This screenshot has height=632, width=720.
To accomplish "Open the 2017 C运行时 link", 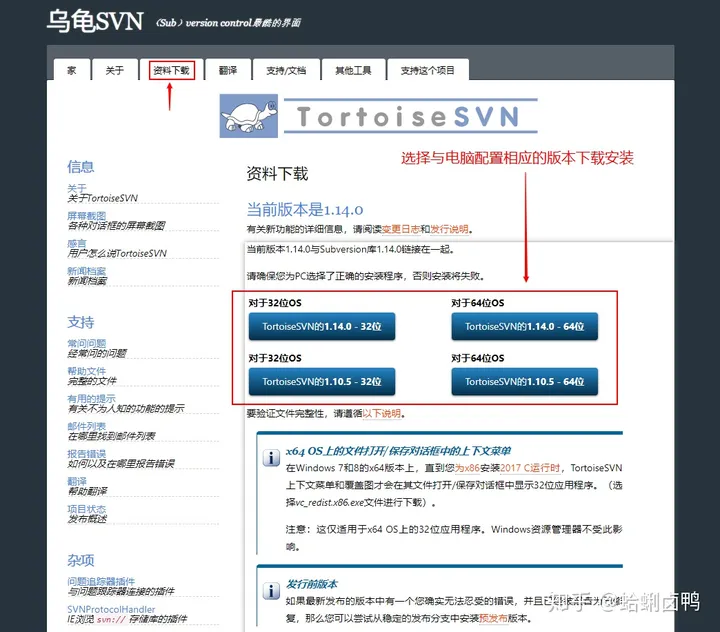I will tap(530, 468).
